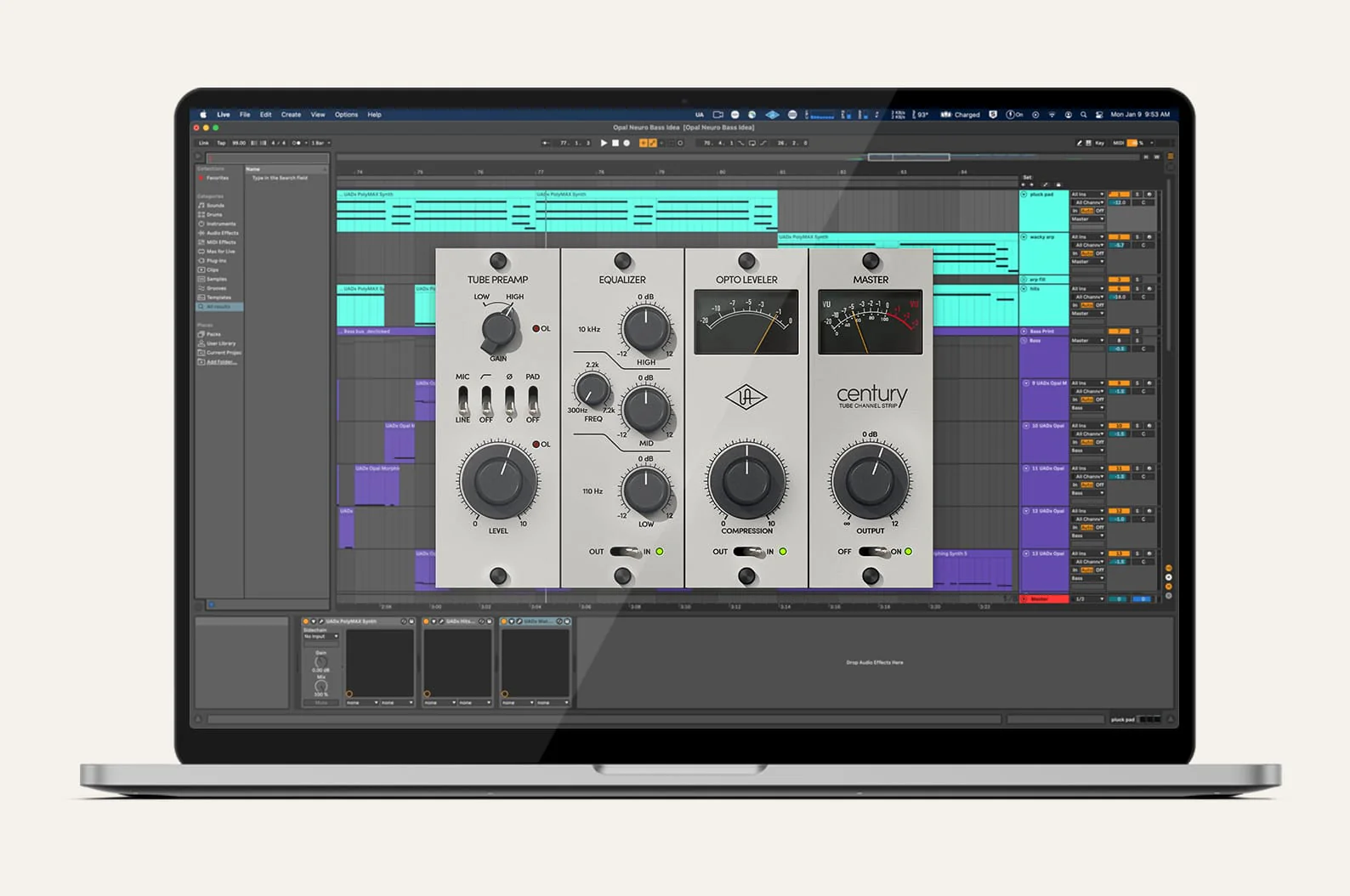Viewport: 1350px width, 896px height.
Task: Open the Create menu
Action: (x=291, y=115)
